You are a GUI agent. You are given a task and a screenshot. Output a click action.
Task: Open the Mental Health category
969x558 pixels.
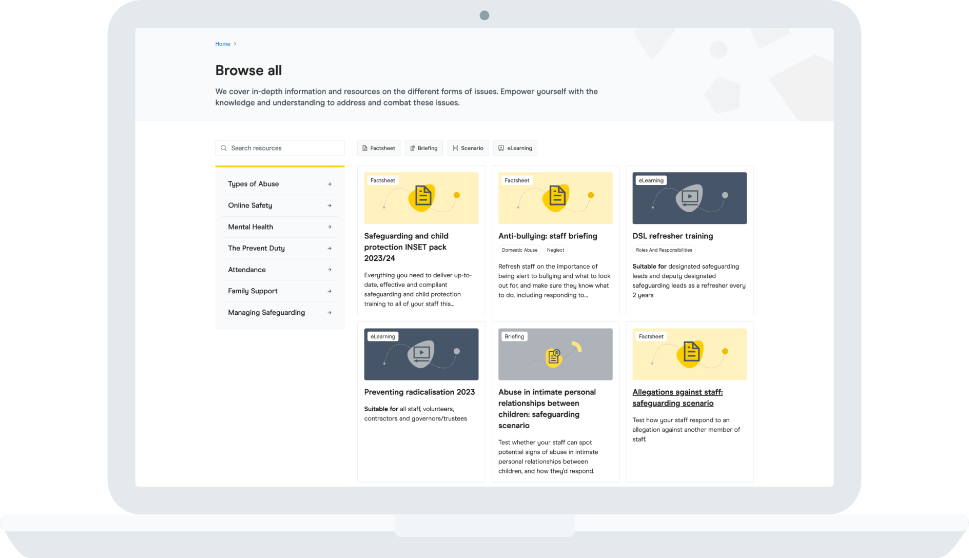click(x=280, y=227)
